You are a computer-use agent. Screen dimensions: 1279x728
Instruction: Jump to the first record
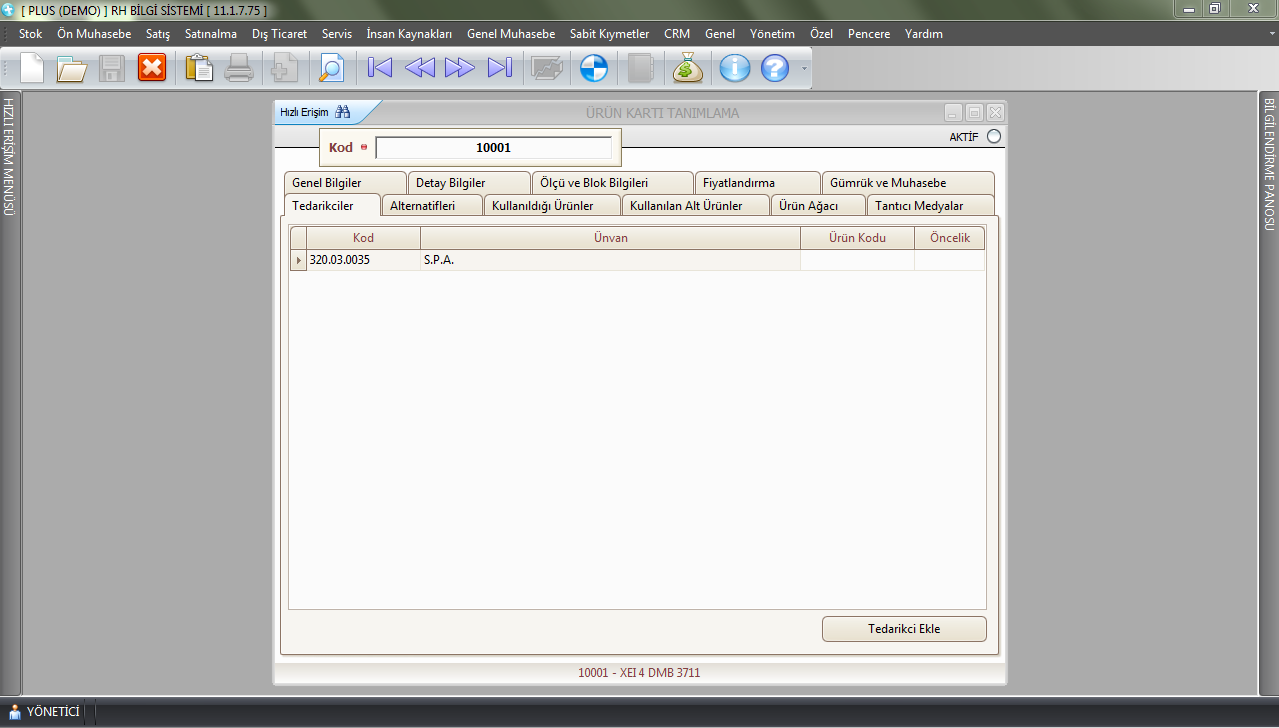tap(380, 68)
